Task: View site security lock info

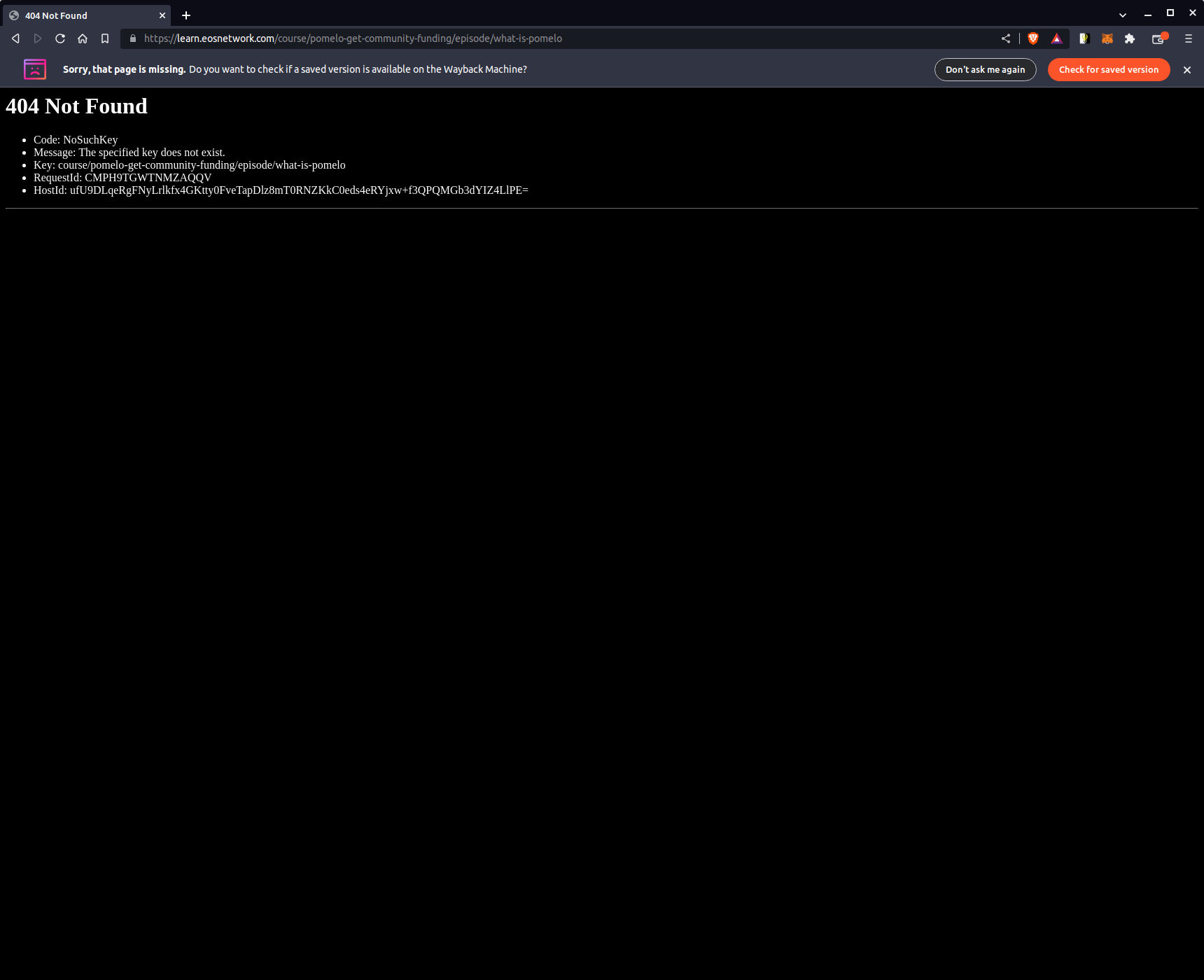Action: 133,38
